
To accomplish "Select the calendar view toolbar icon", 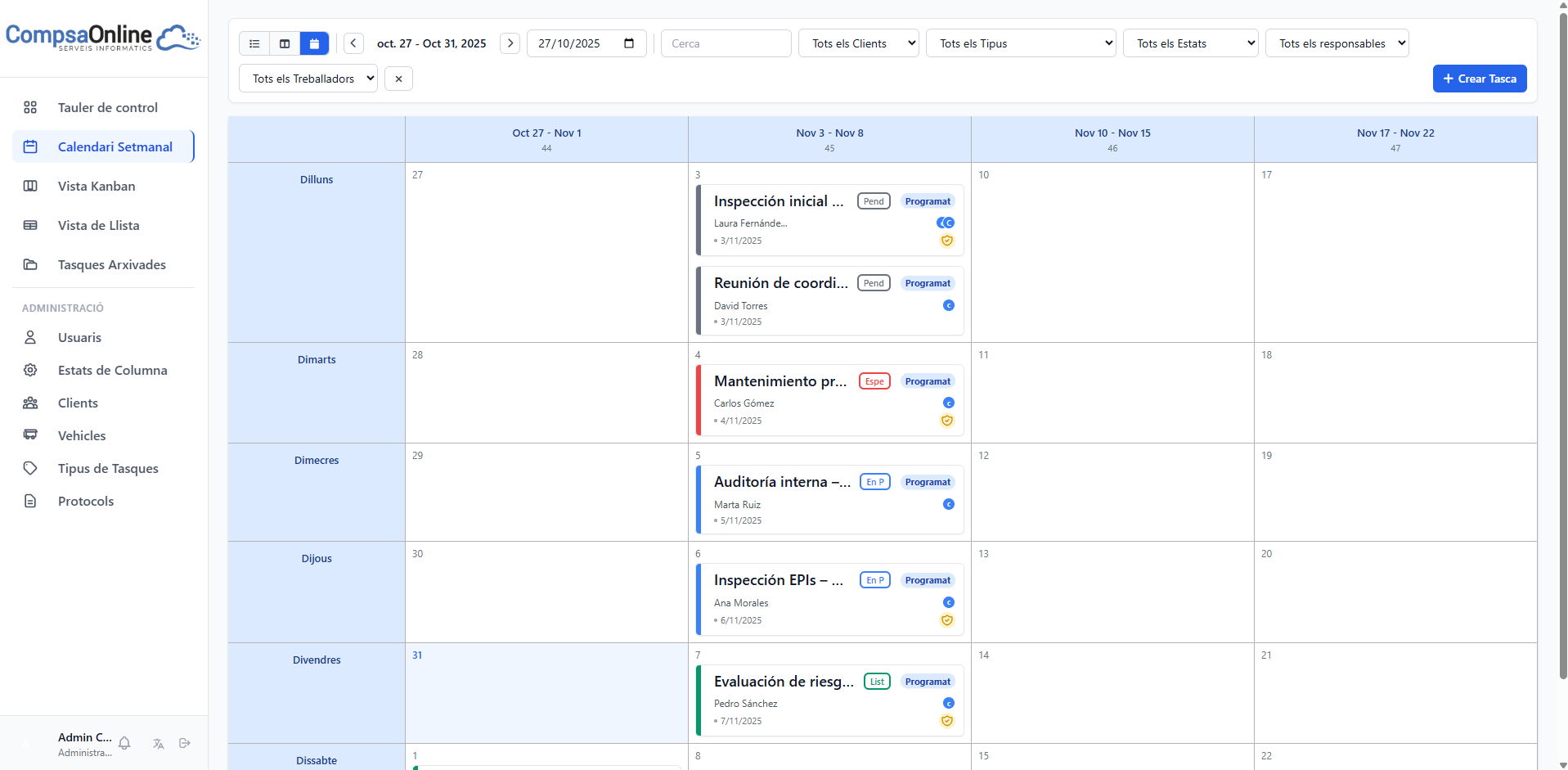I will coord(314,43).
